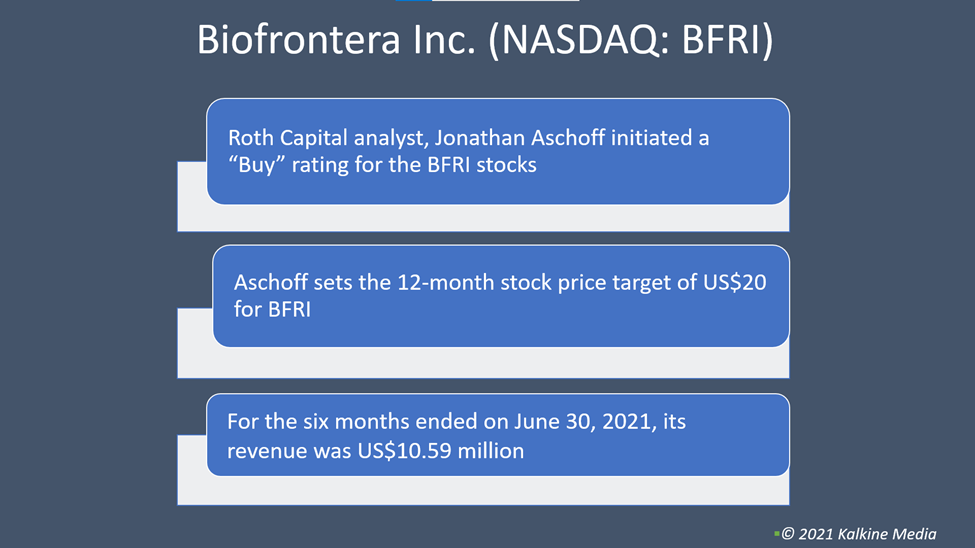The width and height of the screenshot is (975, 548).
Task: Click the light gray panel behind second box
Action: coord(483,363)
